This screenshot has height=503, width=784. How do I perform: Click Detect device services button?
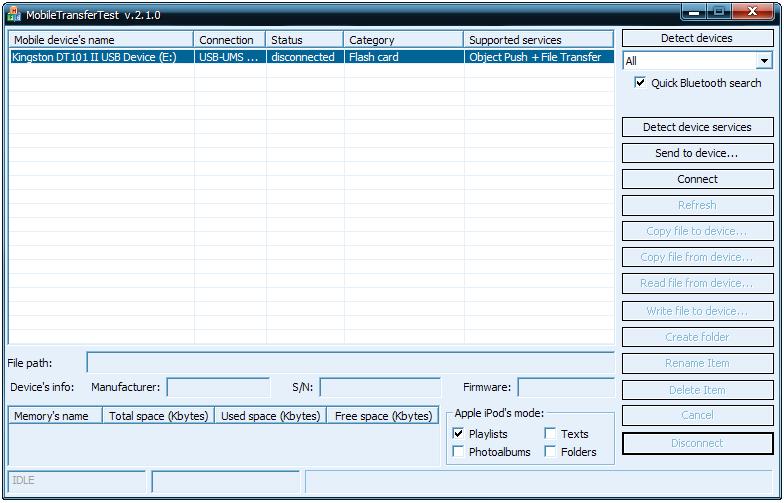[697, 127]
